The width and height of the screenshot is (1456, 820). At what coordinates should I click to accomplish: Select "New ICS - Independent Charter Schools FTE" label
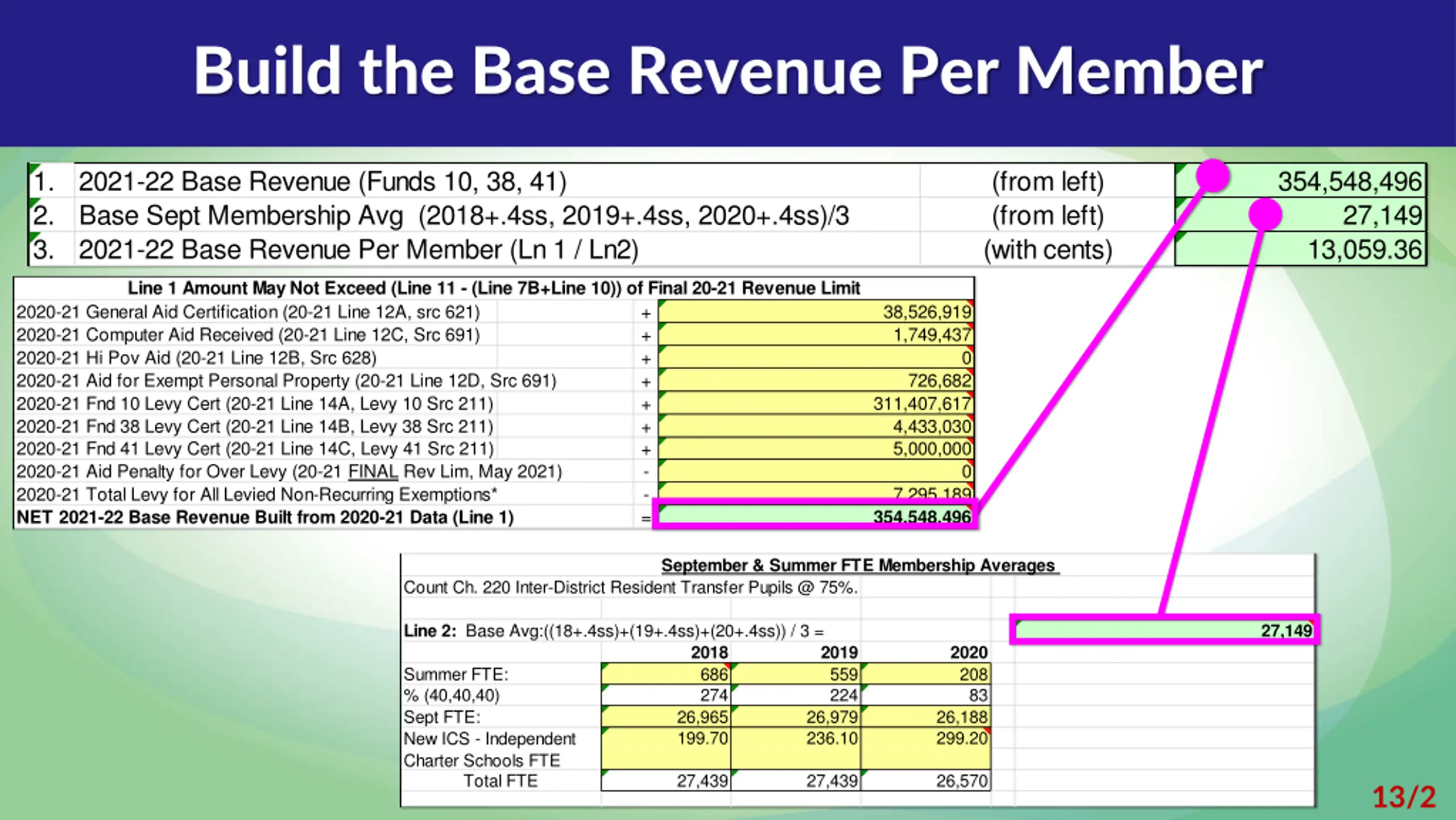(x=489, y=749)
